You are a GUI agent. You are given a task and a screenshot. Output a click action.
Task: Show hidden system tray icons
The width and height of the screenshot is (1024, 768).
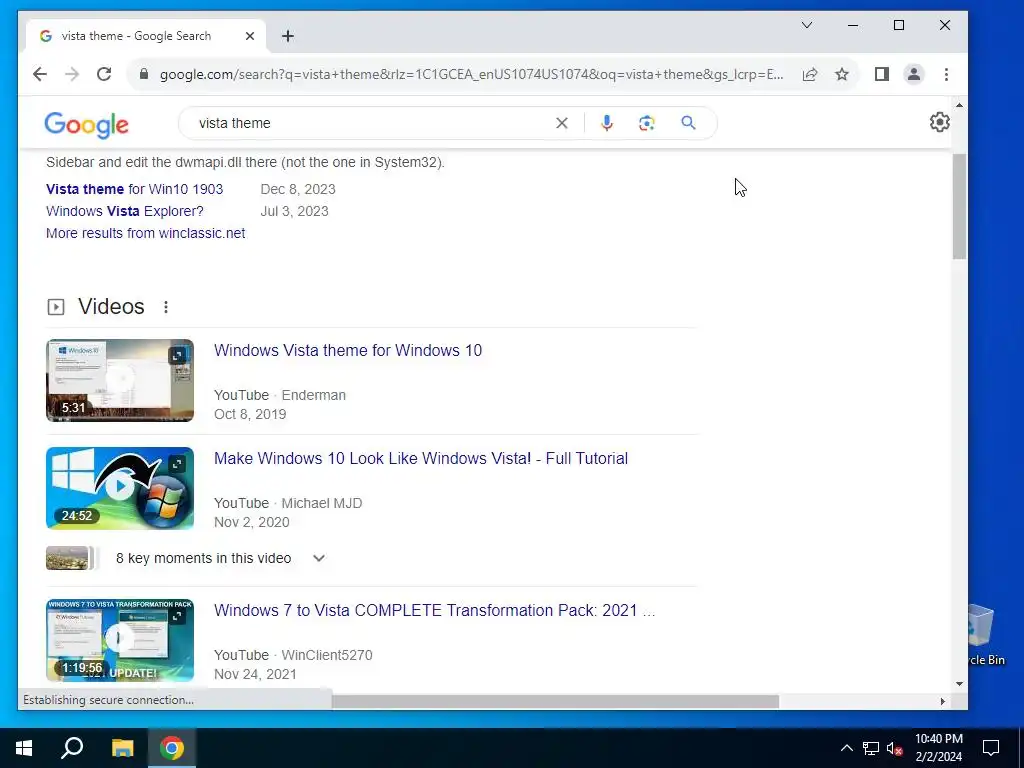tap(846, 748)
